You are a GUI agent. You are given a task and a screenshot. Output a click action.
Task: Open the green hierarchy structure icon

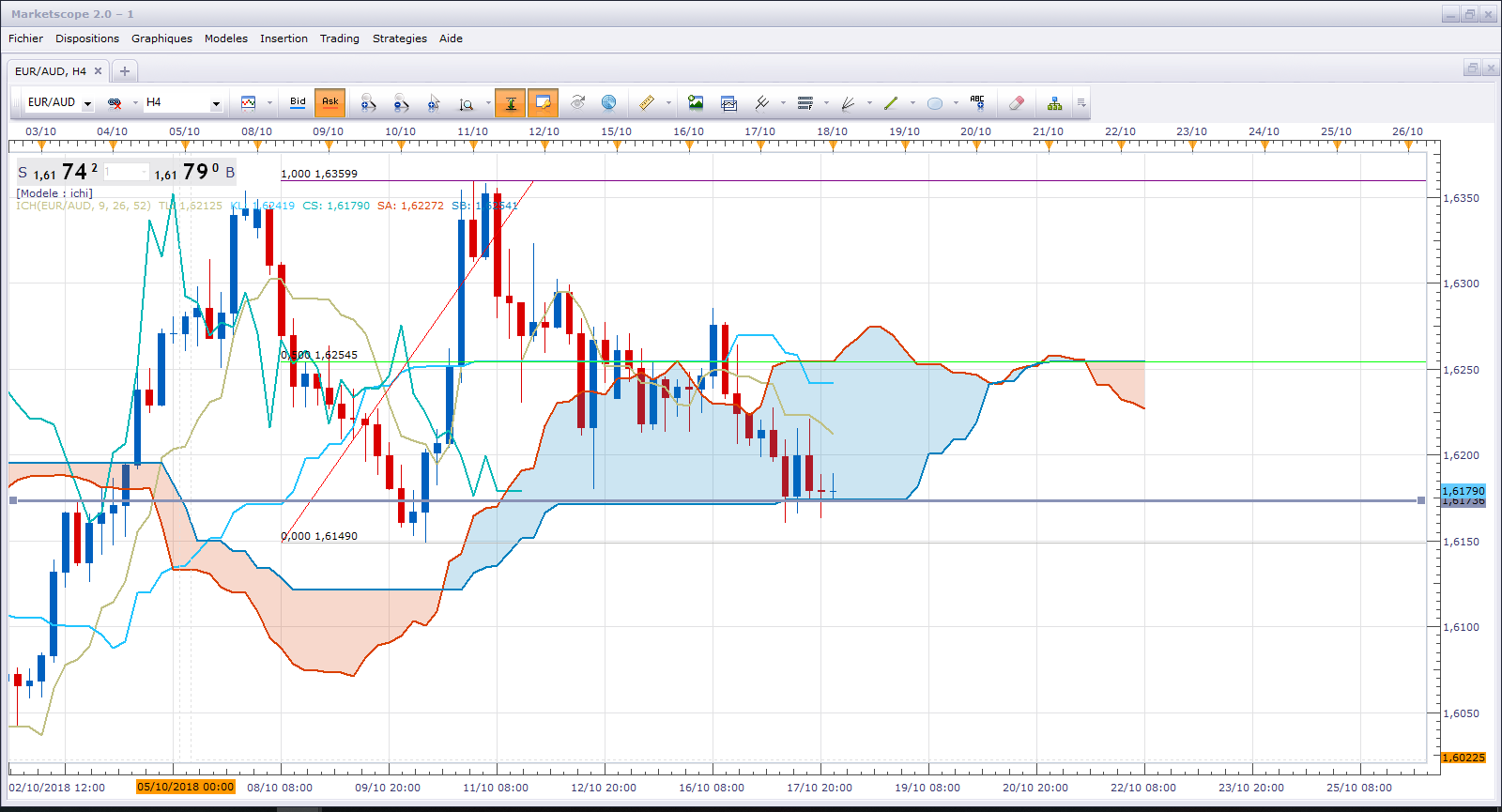point(1054,102)
